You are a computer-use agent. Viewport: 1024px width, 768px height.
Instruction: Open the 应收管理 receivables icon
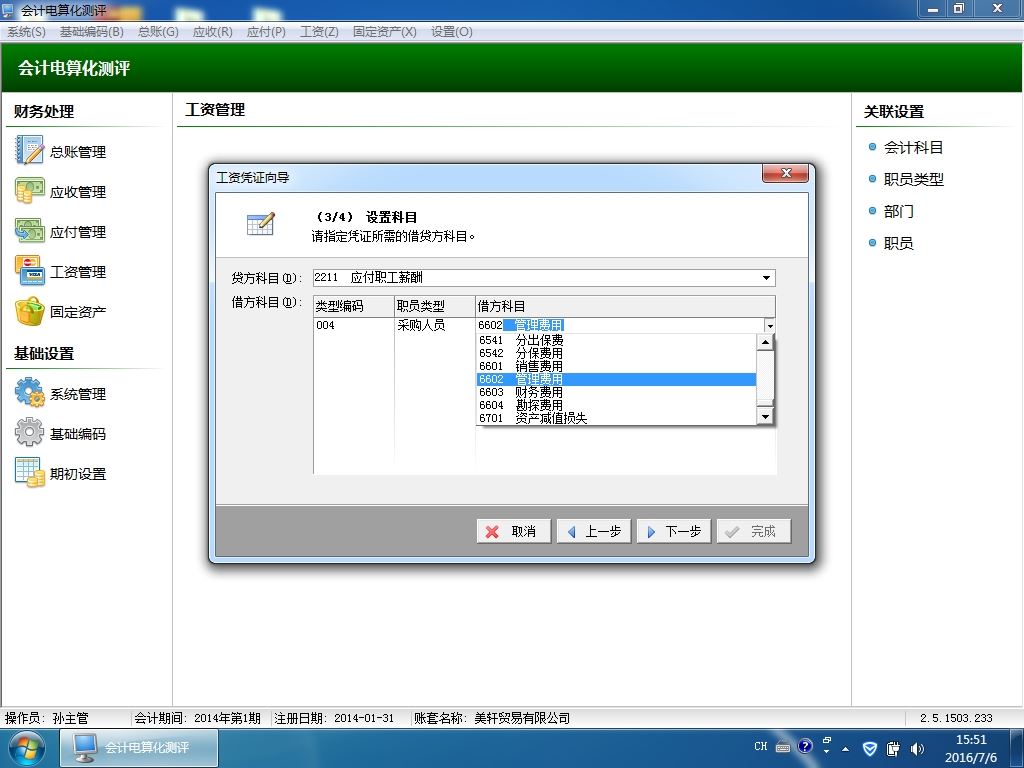coord(29,191)
